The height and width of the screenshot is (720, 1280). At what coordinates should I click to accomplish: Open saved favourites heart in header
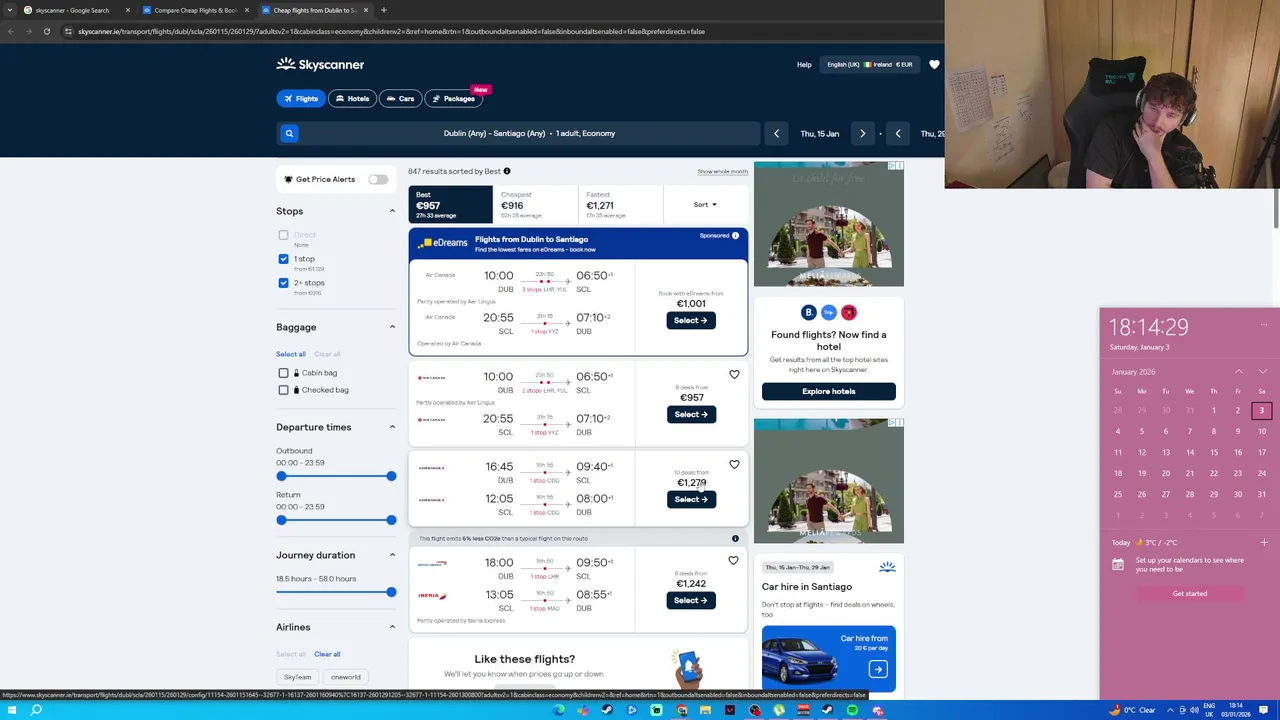(934, 64)
